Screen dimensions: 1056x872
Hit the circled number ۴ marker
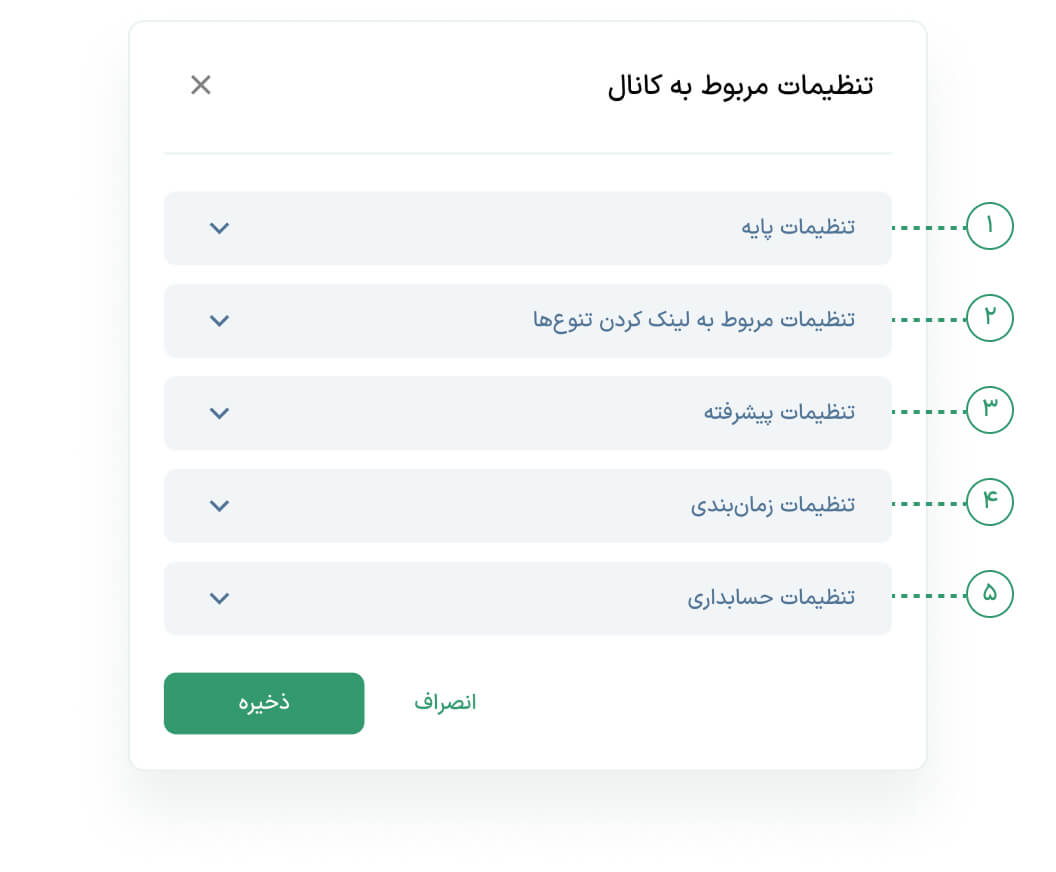pos(990,503)
